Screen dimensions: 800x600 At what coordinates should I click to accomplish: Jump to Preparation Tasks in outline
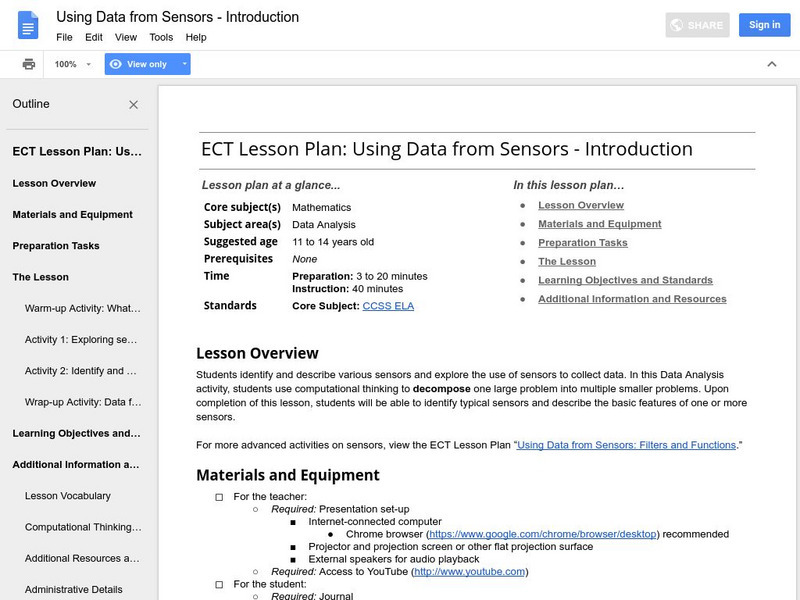[x=56, y=246]
